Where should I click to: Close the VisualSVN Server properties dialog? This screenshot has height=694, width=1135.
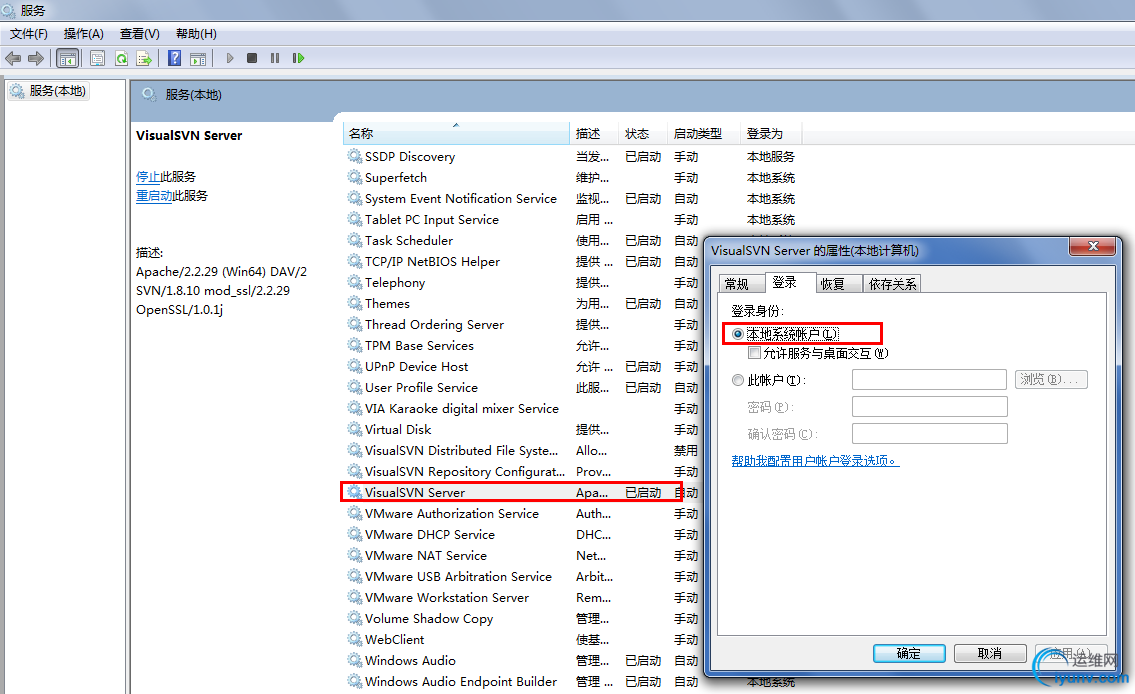coord(1093,246)
